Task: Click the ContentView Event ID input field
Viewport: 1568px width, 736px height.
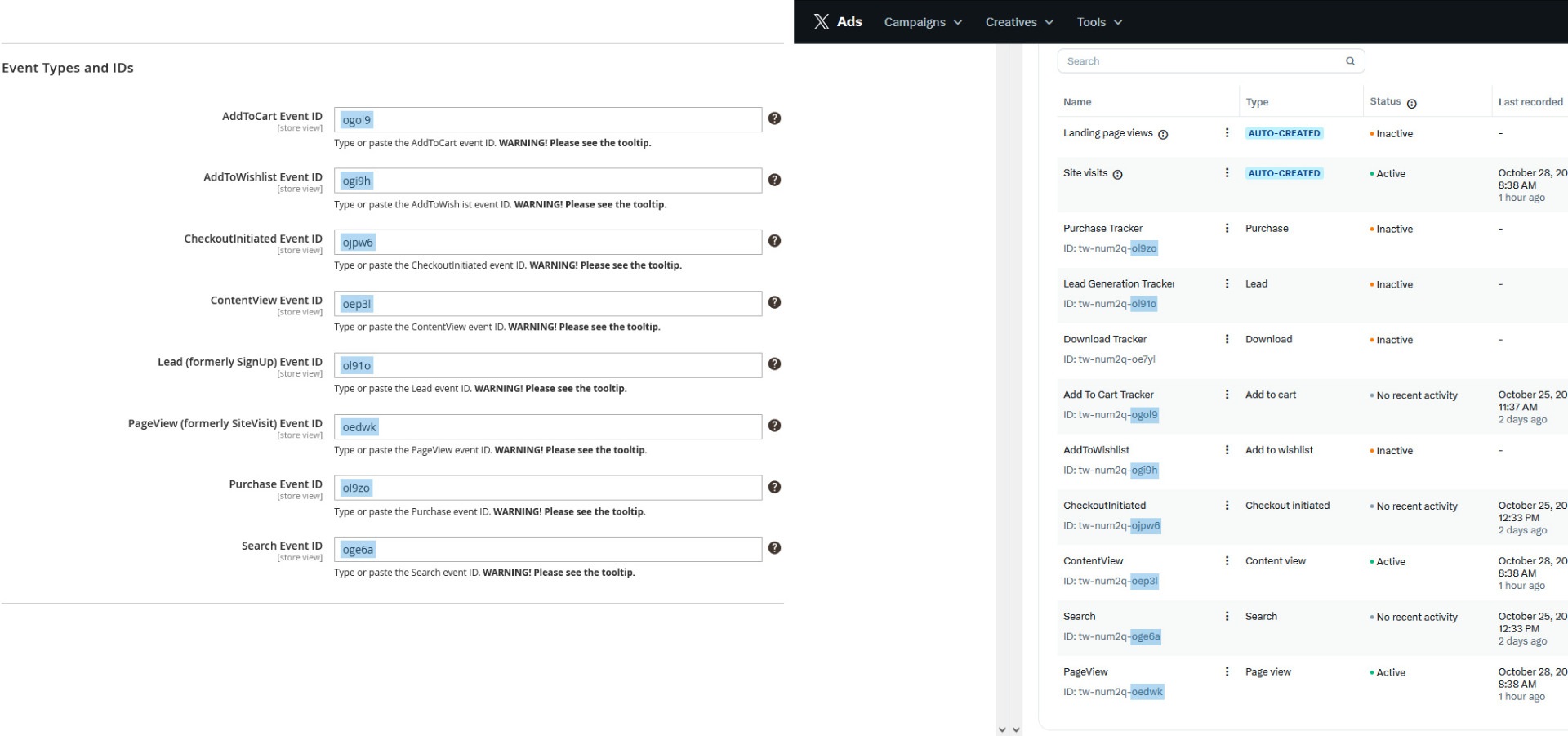Action: [548, 304]
